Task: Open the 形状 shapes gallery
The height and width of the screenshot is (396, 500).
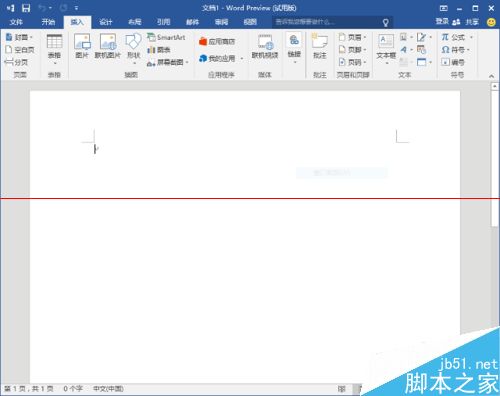Action: (133, 49)
